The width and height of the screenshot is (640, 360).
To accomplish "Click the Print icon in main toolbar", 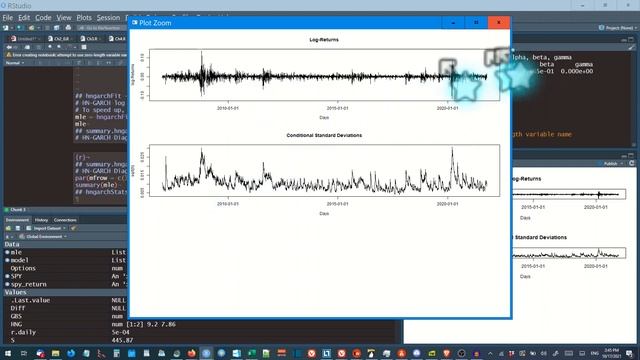I will pyautogui.click(x=68, y=28).
